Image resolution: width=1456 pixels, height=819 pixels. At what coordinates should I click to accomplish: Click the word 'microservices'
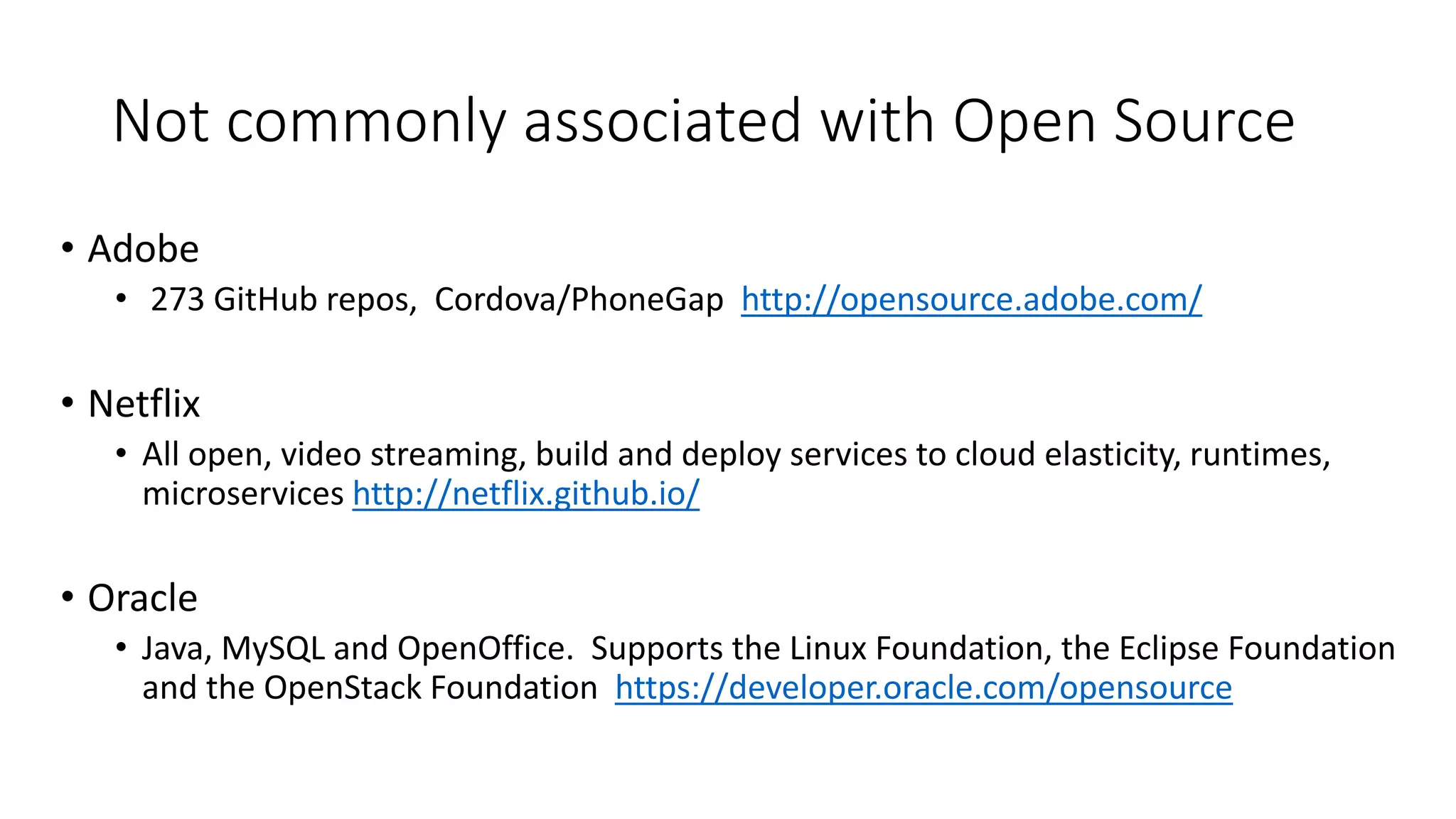coord(242,493)
